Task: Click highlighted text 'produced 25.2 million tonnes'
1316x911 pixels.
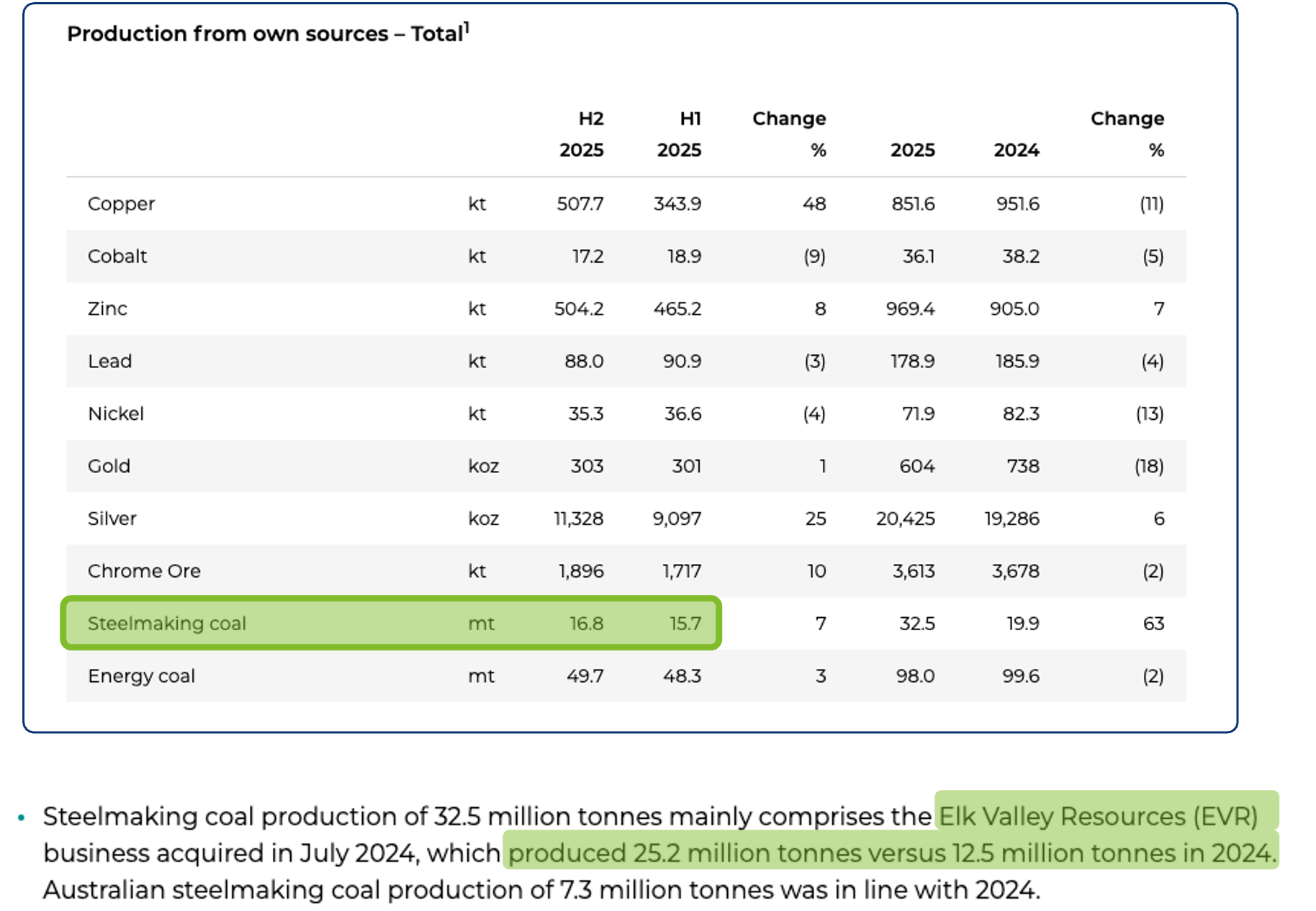Action: click(x=684, y=853)
